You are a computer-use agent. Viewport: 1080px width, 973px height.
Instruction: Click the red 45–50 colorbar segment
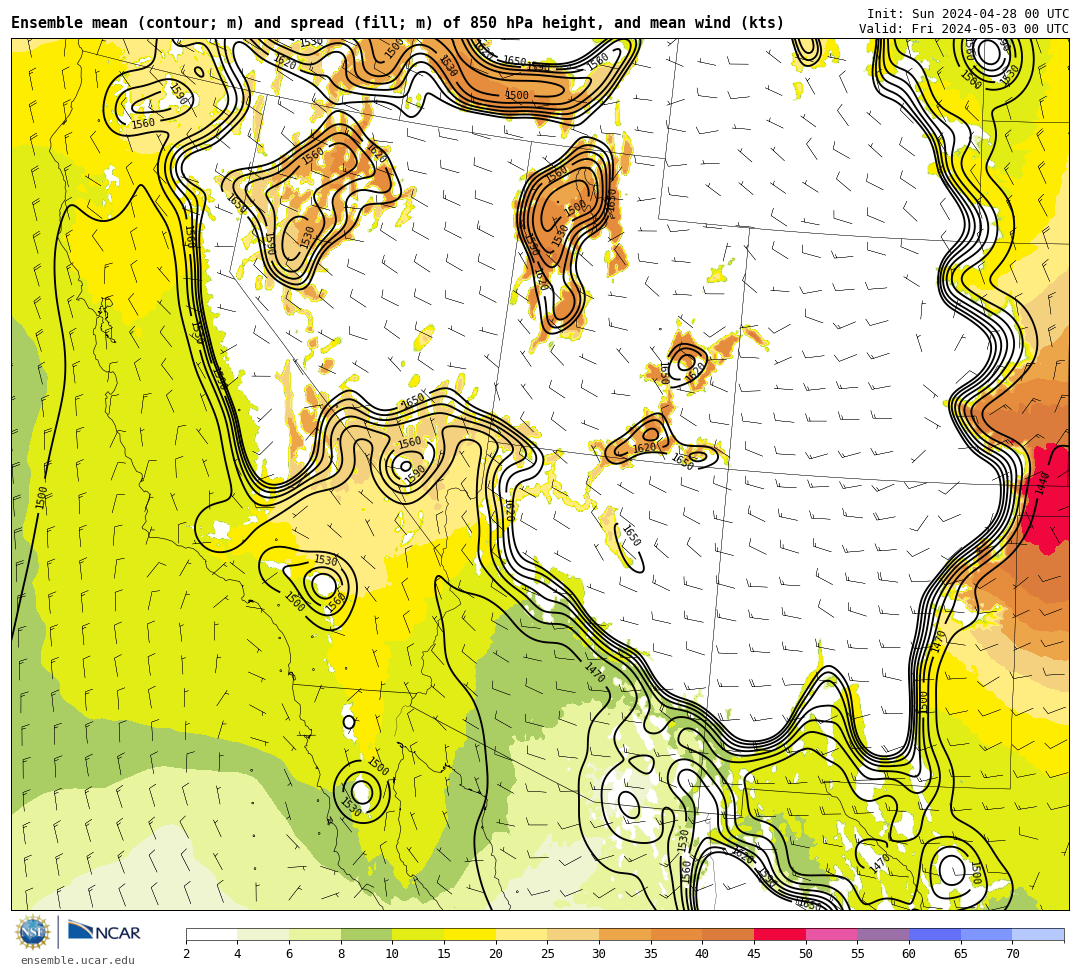click(x=780, y=934)
